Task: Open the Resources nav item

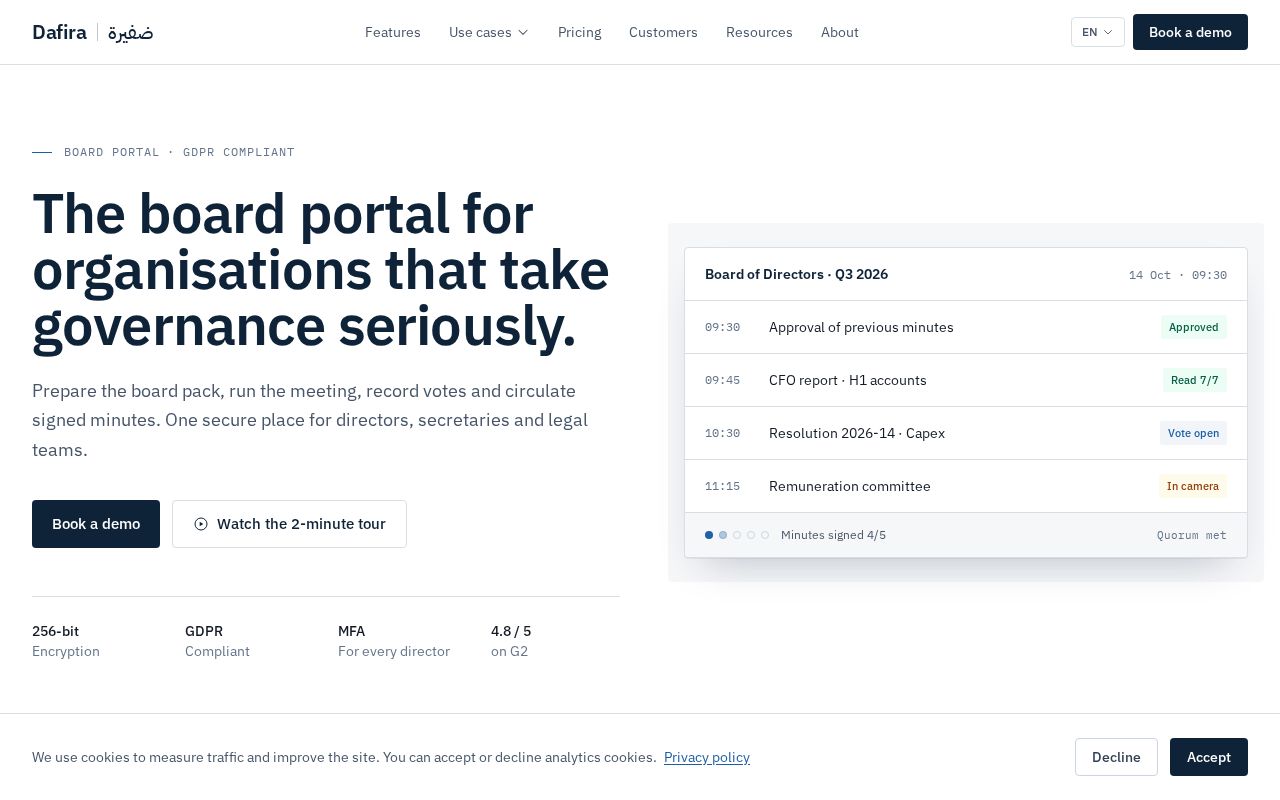Action: (x=759, y=32)
